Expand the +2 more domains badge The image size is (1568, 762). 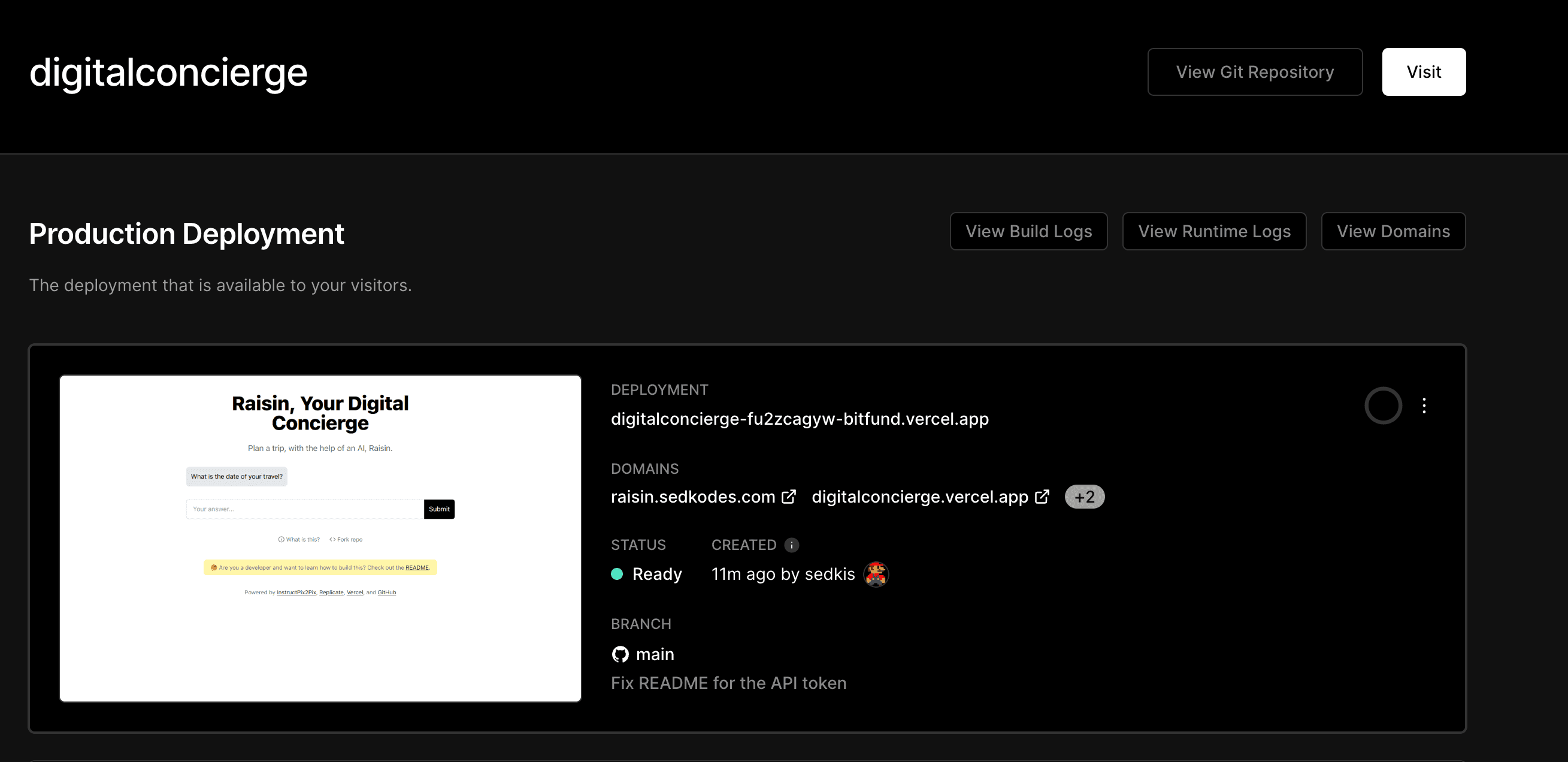click(1085, 497)
